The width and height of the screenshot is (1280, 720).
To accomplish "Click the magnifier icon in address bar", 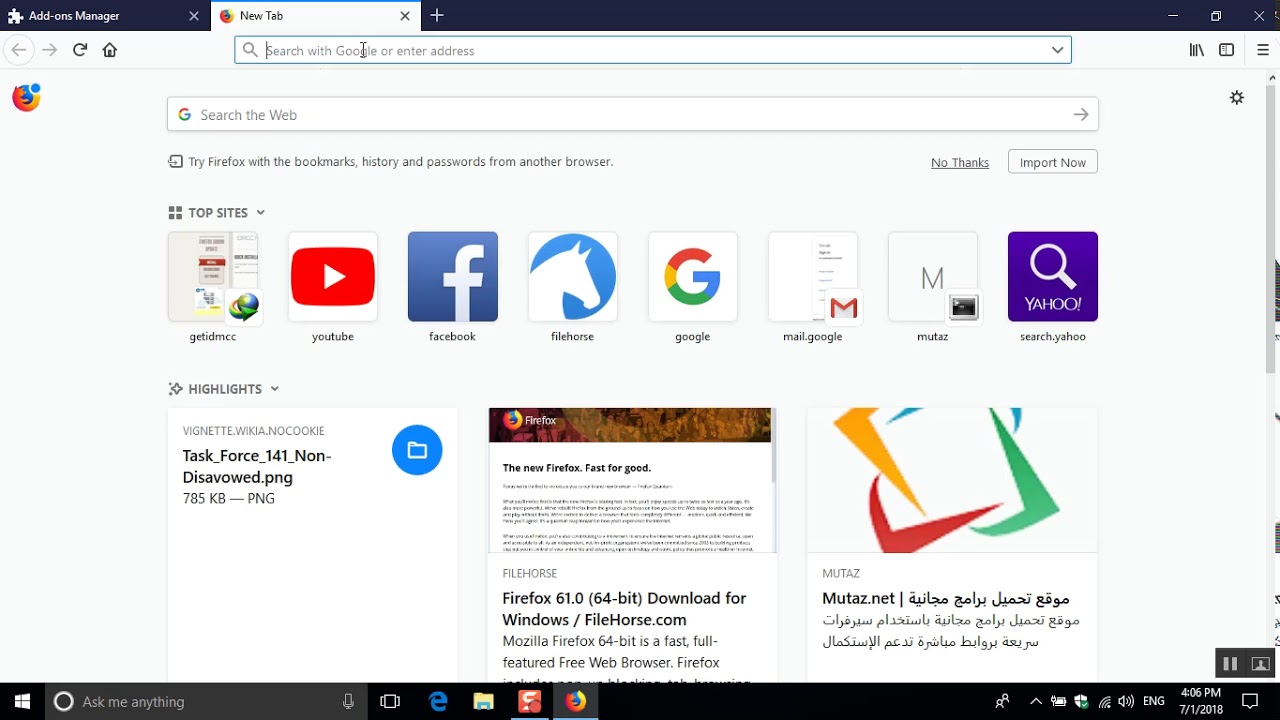I will [250, 50].
